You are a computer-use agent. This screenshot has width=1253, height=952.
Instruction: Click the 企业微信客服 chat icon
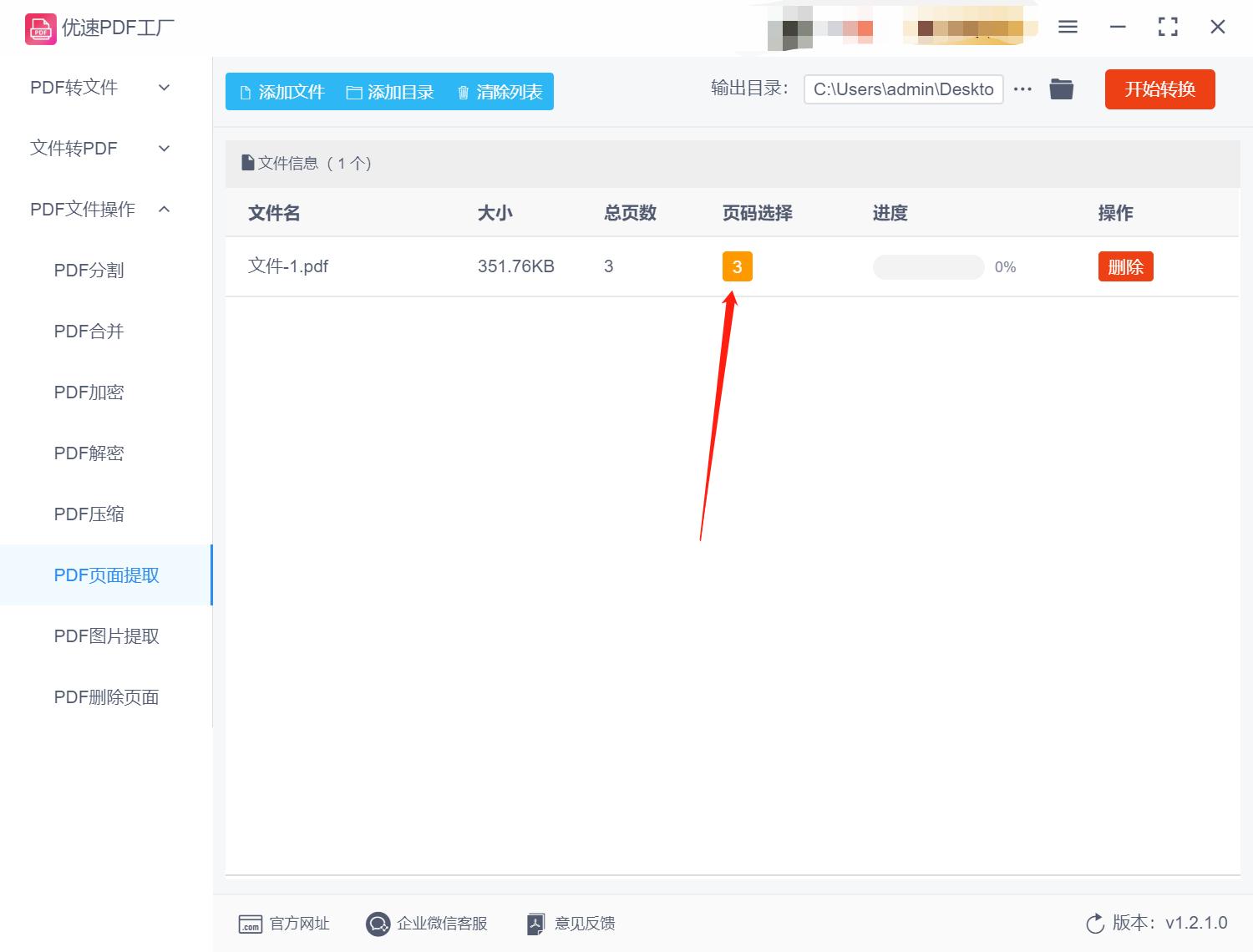(378, 924)
